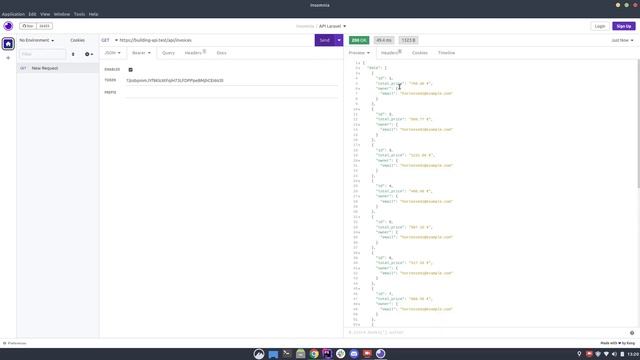Click the response filter input field

(x=486, y=333)
